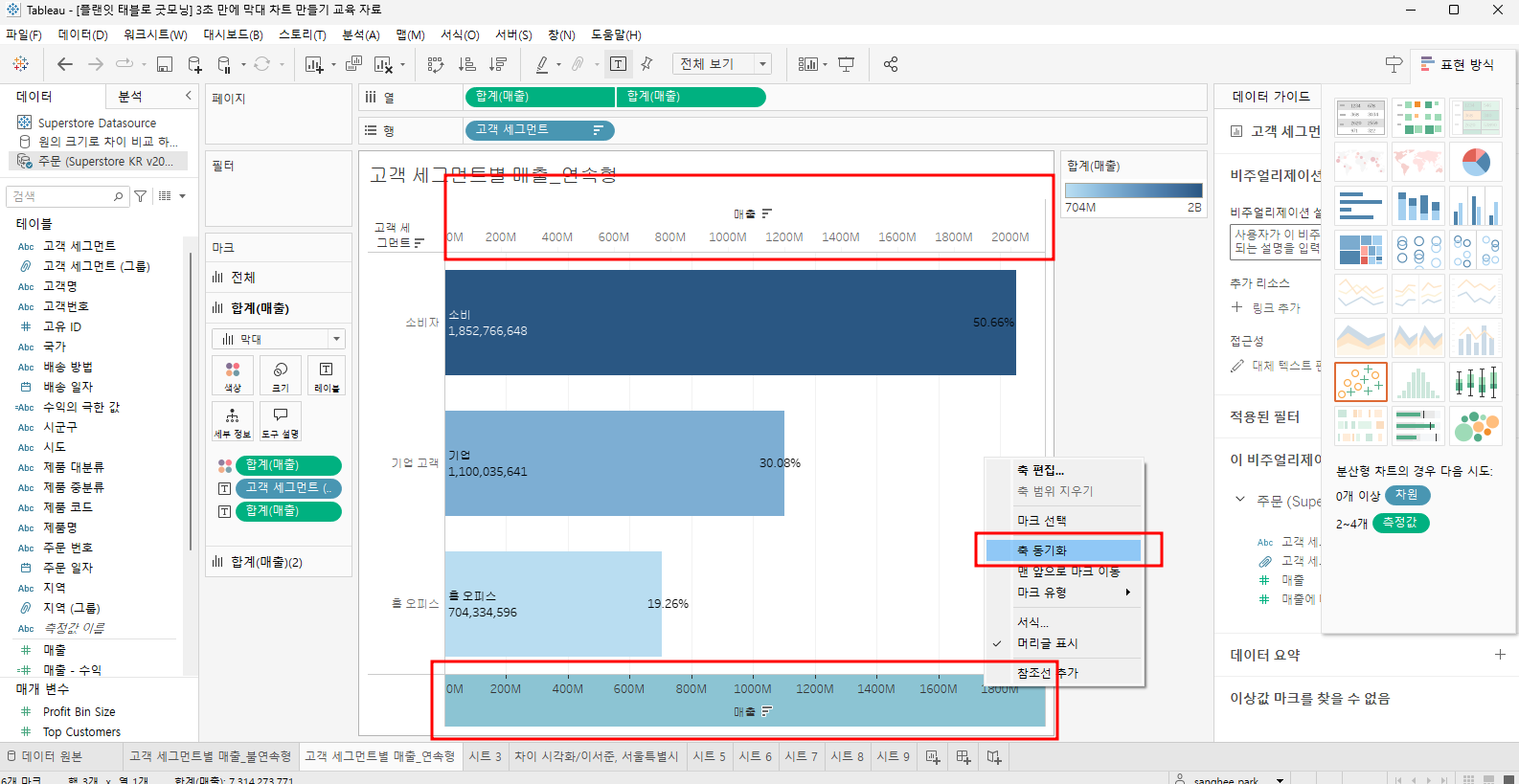
Task: Click the undo back arrow
Action: click(65, 64)
